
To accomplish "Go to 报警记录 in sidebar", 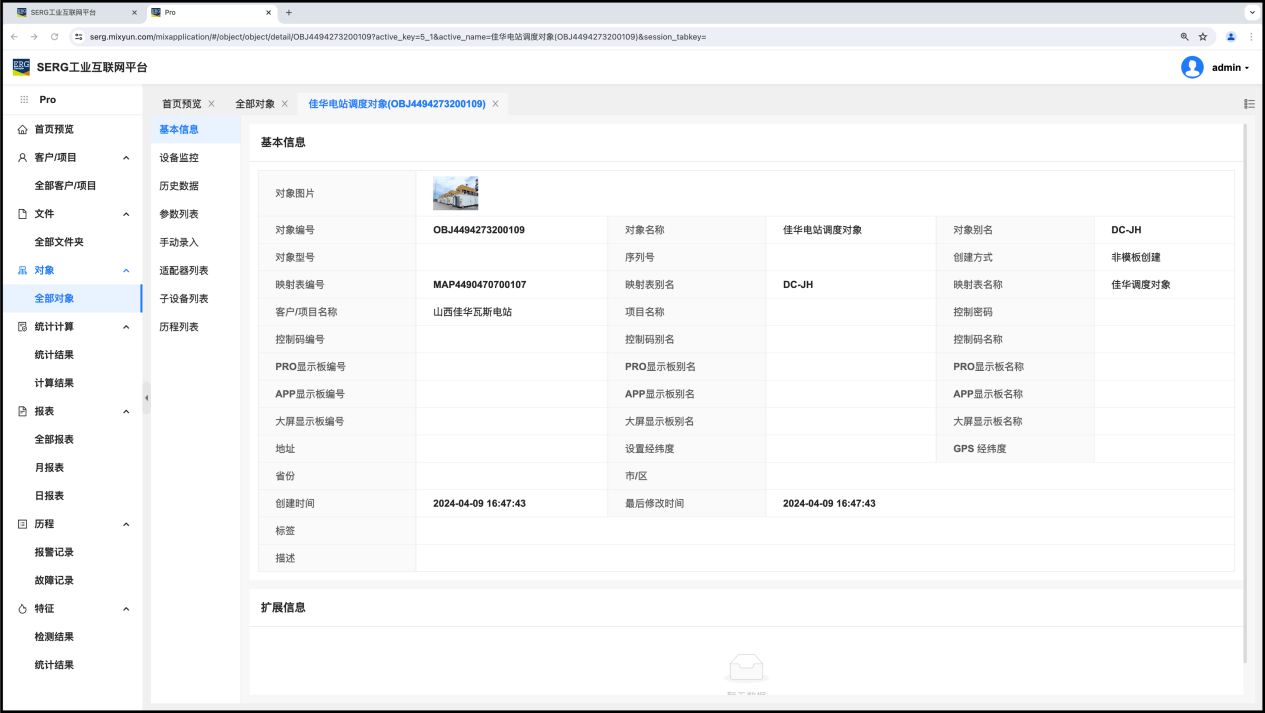I will (54, 552).
